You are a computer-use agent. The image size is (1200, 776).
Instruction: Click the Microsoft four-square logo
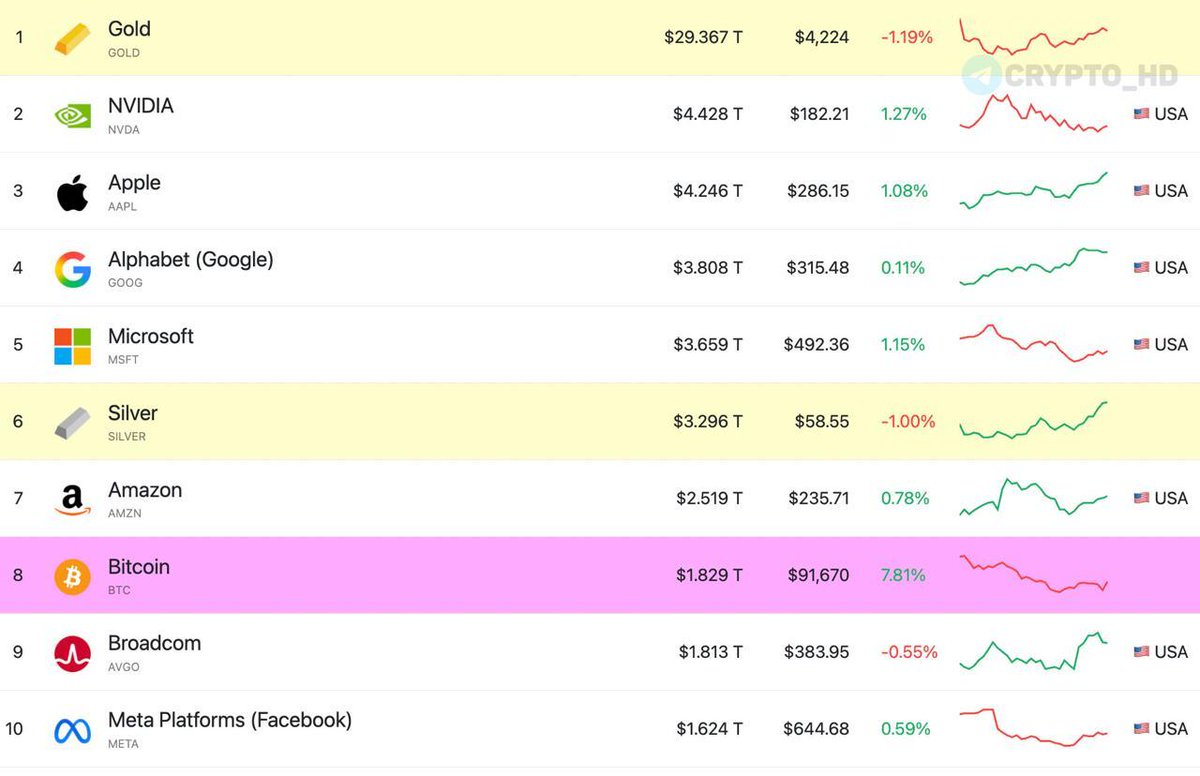pyautogui.click(x=71, y=344)
